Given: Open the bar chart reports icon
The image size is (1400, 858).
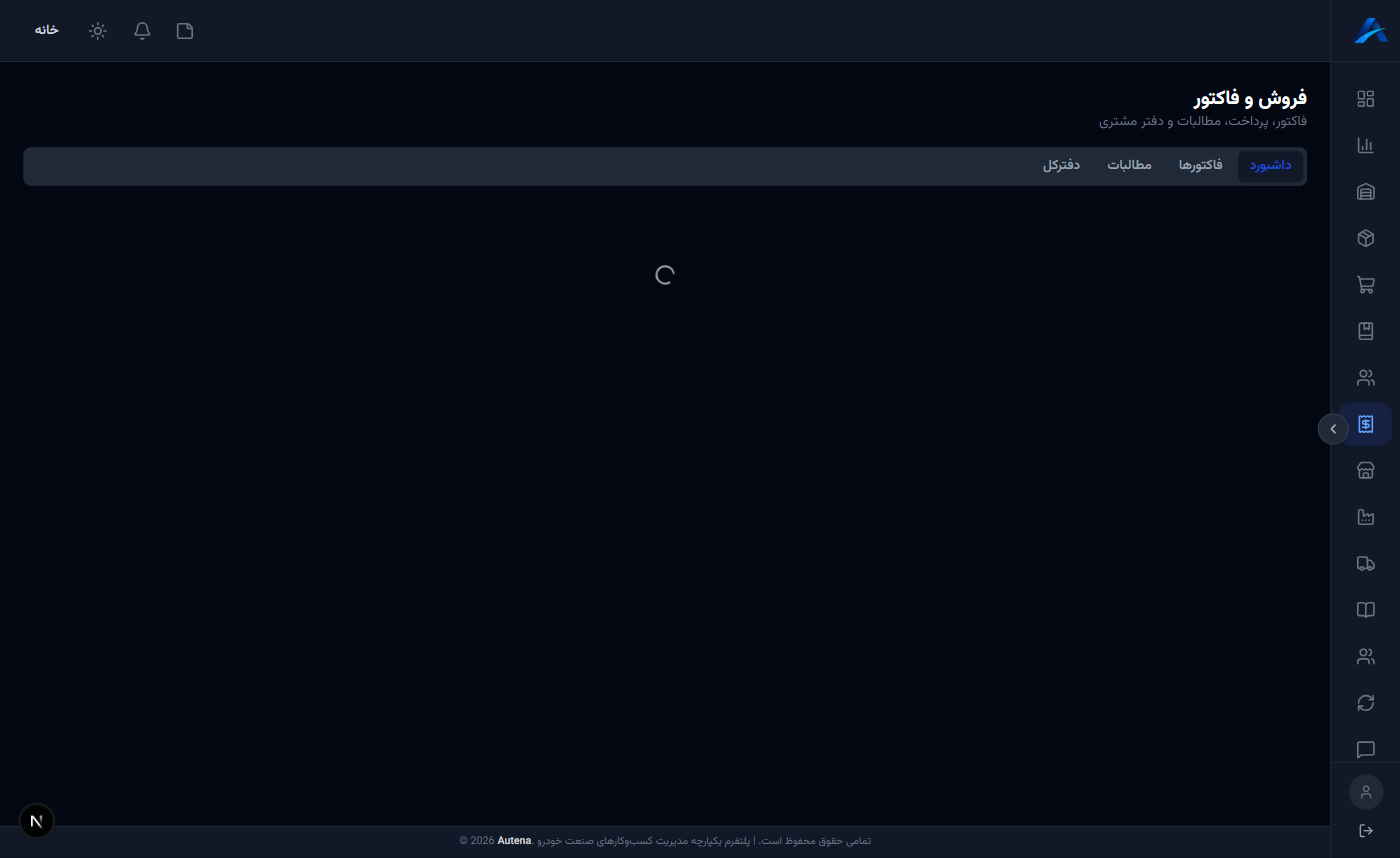Looking at the screenshot, I should (x=1365, y=145).
